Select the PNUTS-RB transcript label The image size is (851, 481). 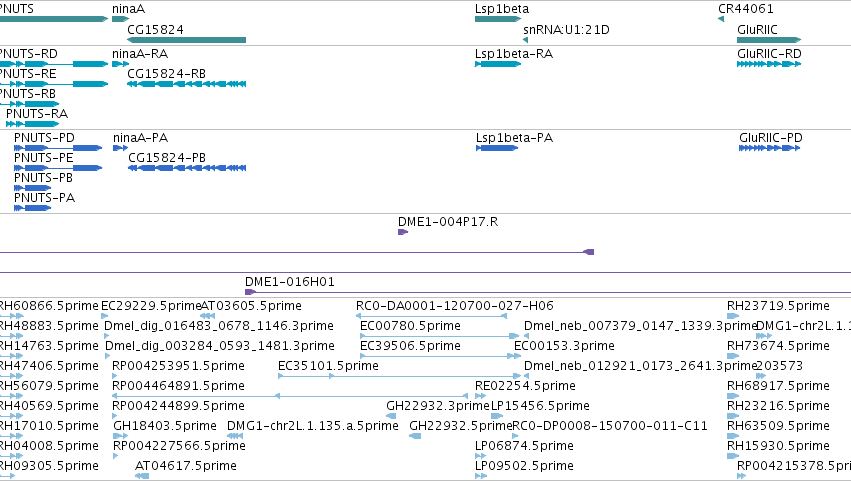point(28,94)
